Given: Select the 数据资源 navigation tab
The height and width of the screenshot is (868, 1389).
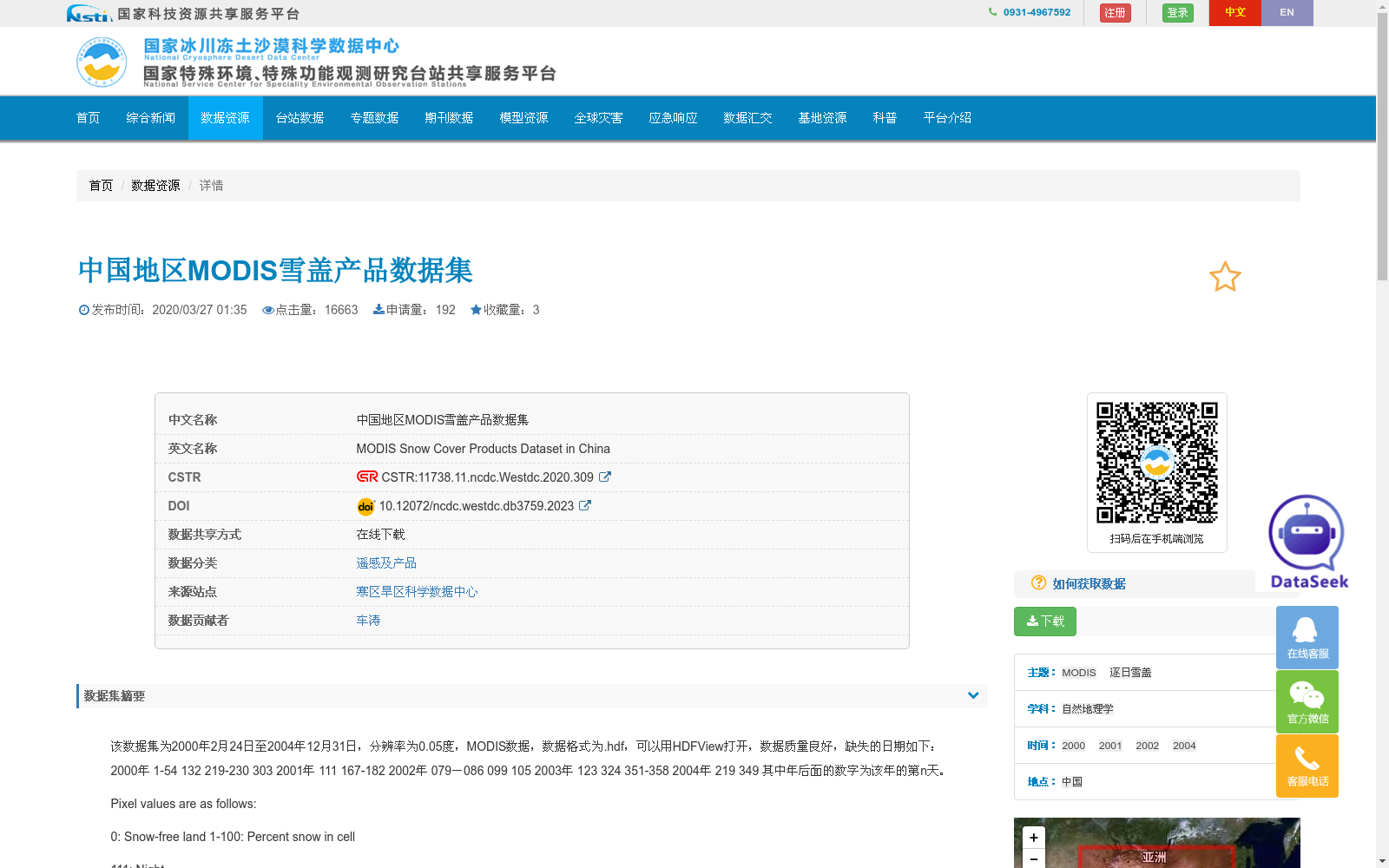Looking at the screenshot, I should [x=225, y=118].
